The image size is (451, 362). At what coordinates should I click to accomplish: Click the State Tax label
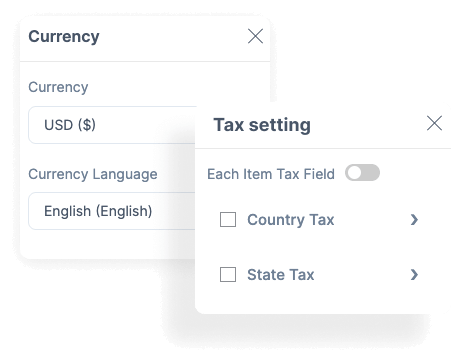tap(281, 275)
